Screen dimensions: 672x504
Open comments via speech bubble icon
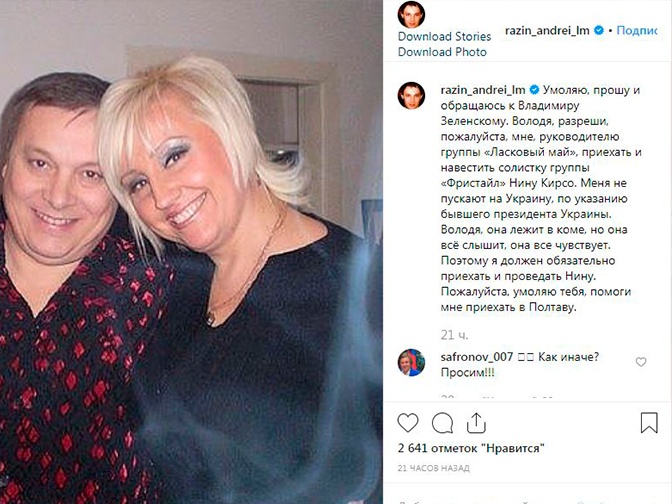(442, 423)
